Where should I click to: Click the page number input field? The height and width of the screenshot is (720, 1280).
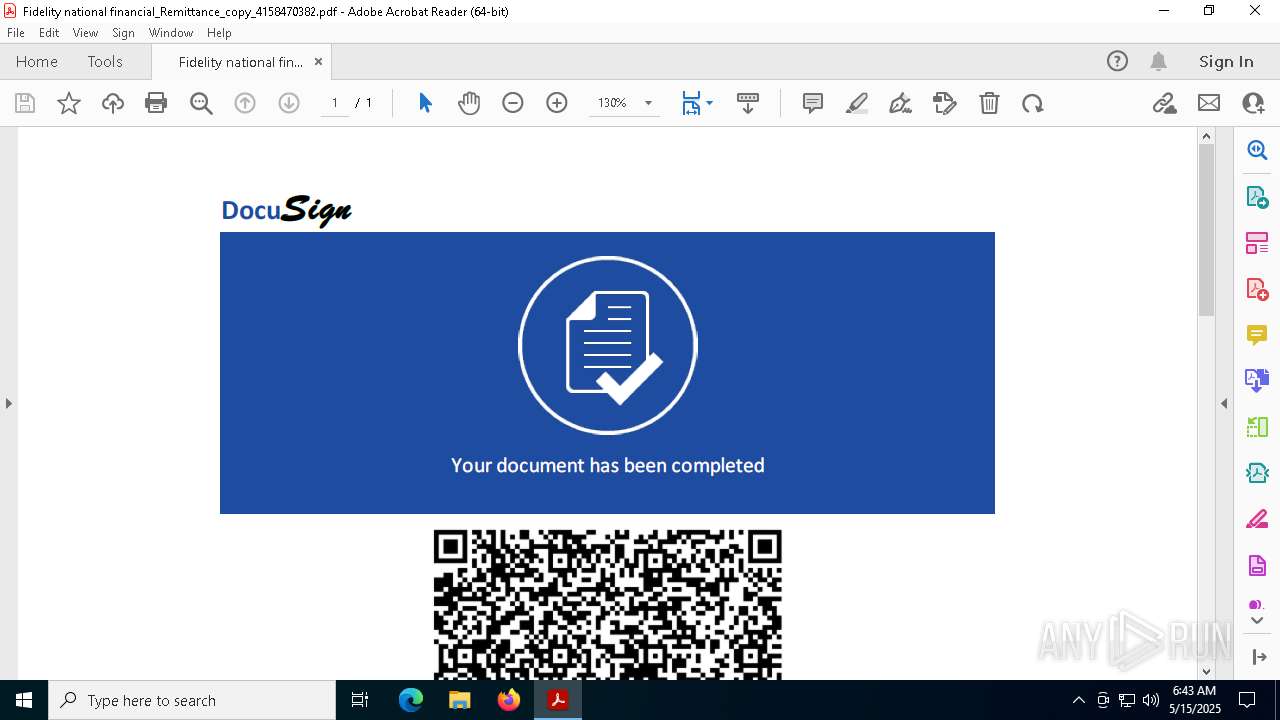(x=335, y=103)
